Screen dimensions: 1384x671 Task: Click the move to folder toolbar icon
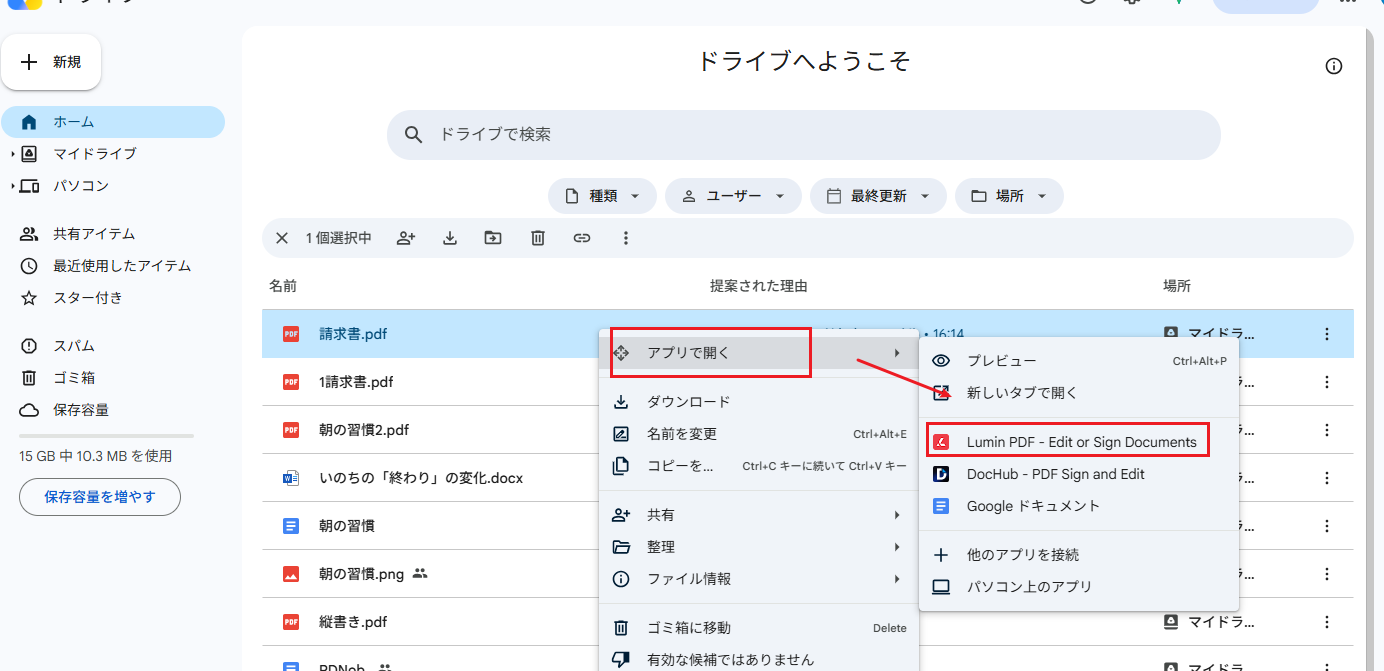point(493,238)
